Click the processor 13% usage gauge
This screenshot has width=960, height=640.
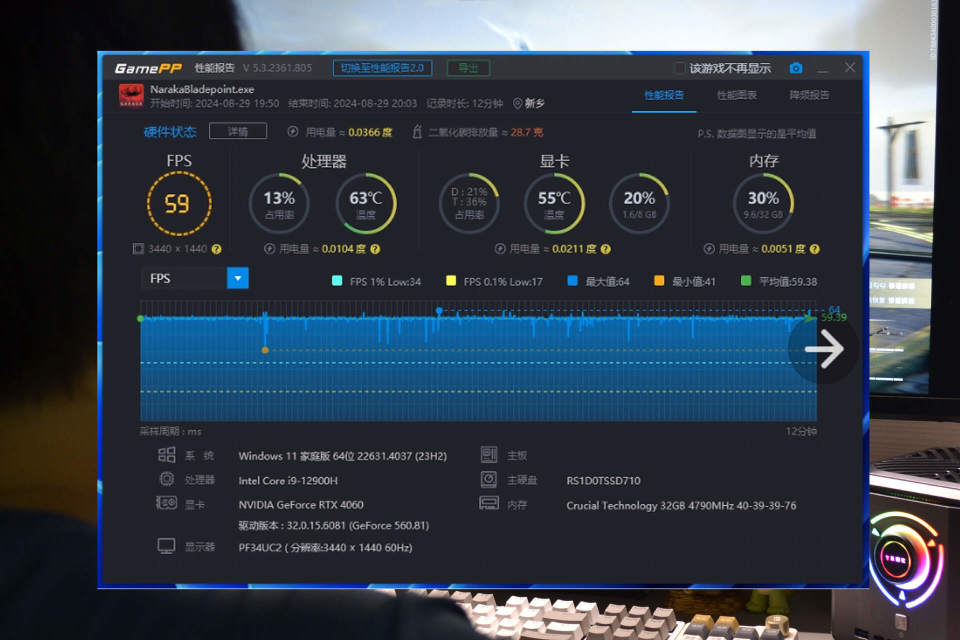[x=279, y=203]
